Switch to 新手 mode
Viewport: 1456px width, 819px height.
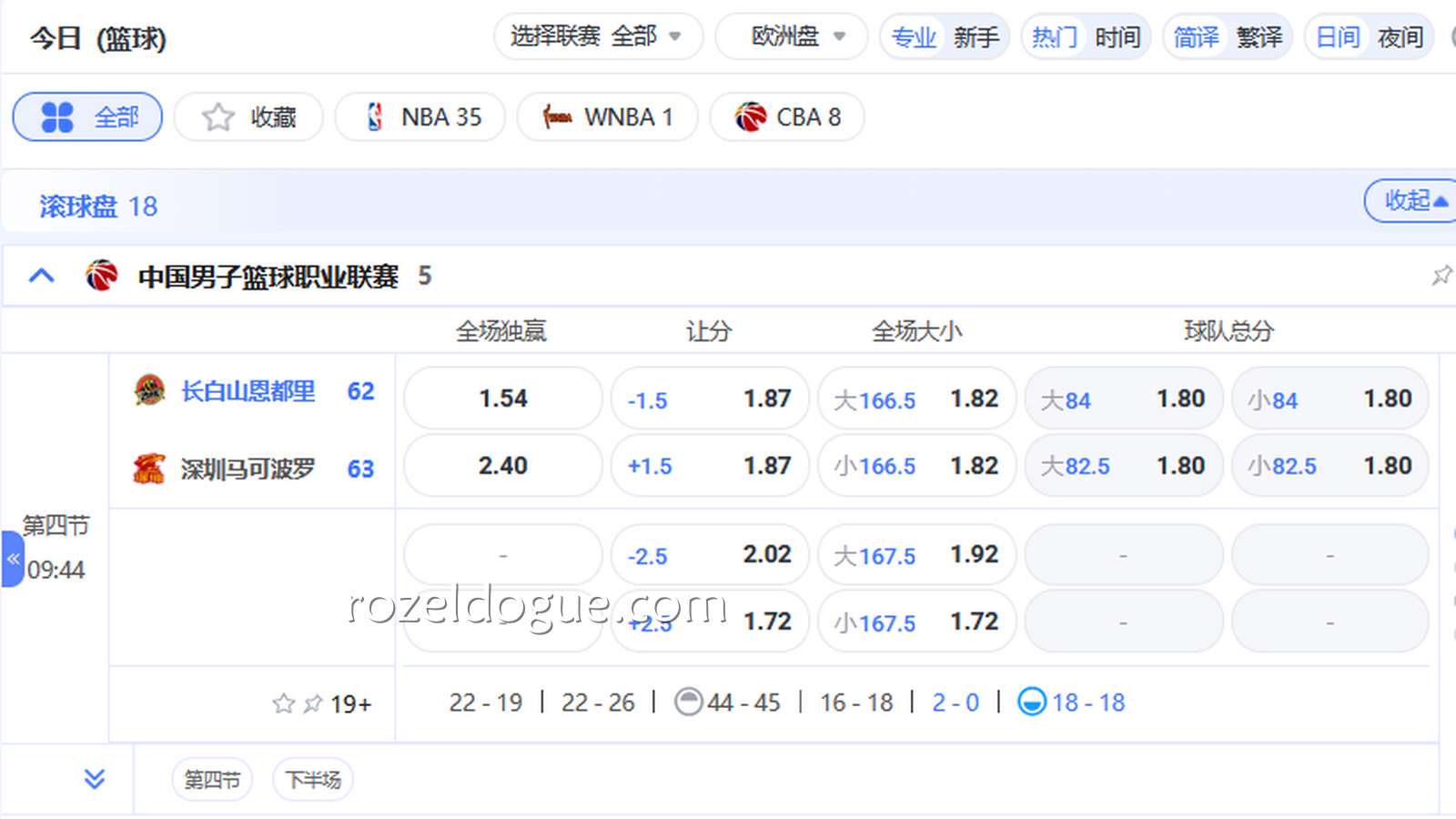coord(976,37)
